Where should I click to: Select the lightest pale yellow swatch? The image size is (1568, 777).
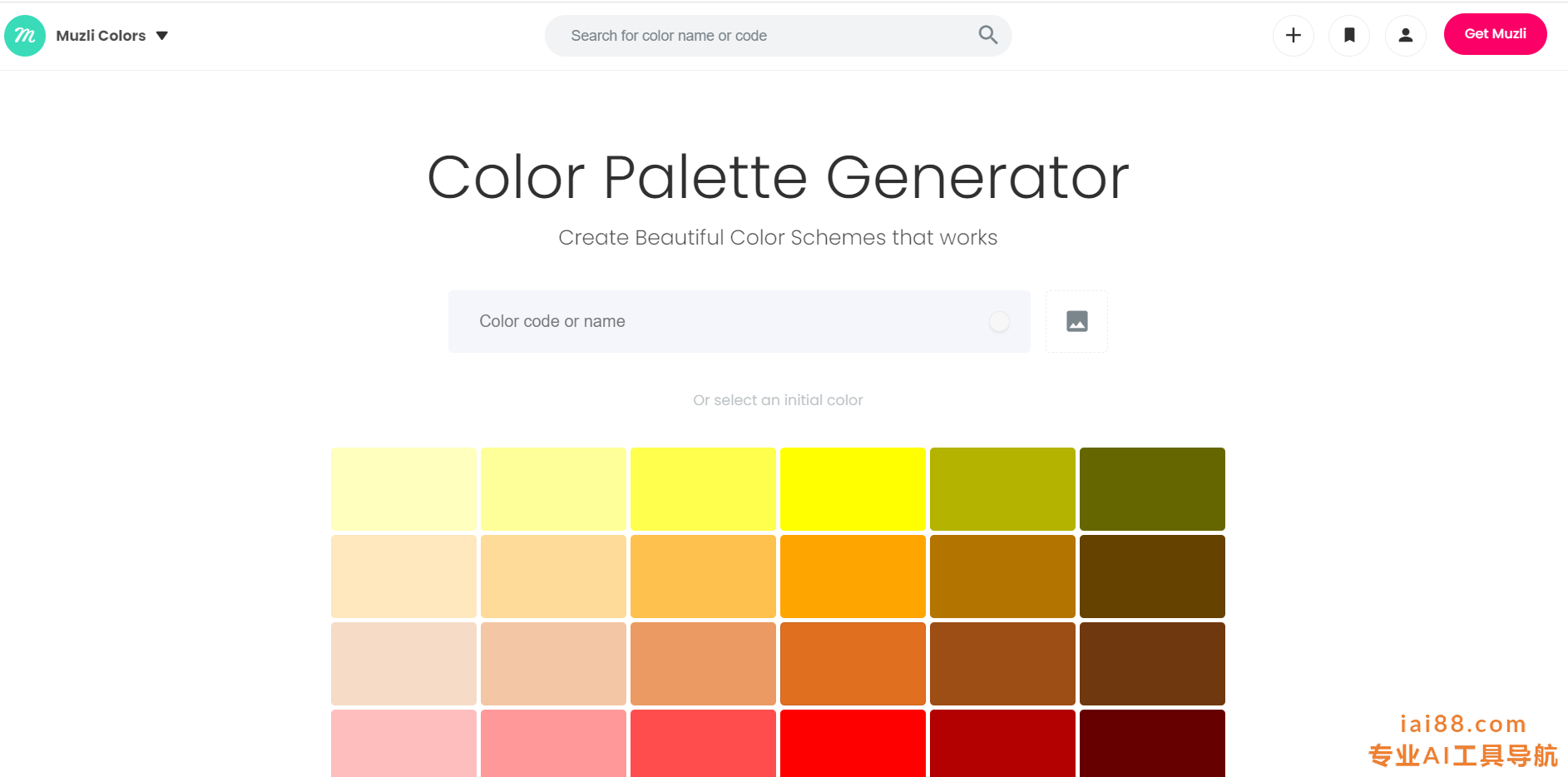[403, 489]
